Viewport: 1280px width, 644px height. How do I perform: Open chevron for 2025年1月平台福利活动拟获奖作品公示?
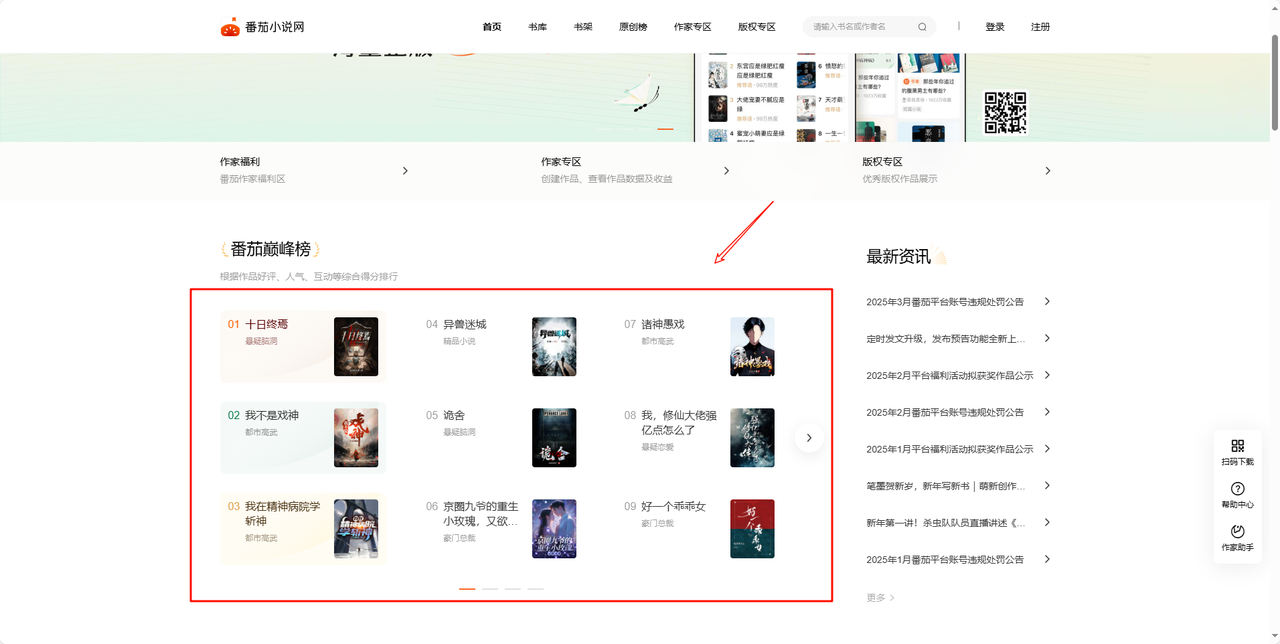[x=1047, y=448]
